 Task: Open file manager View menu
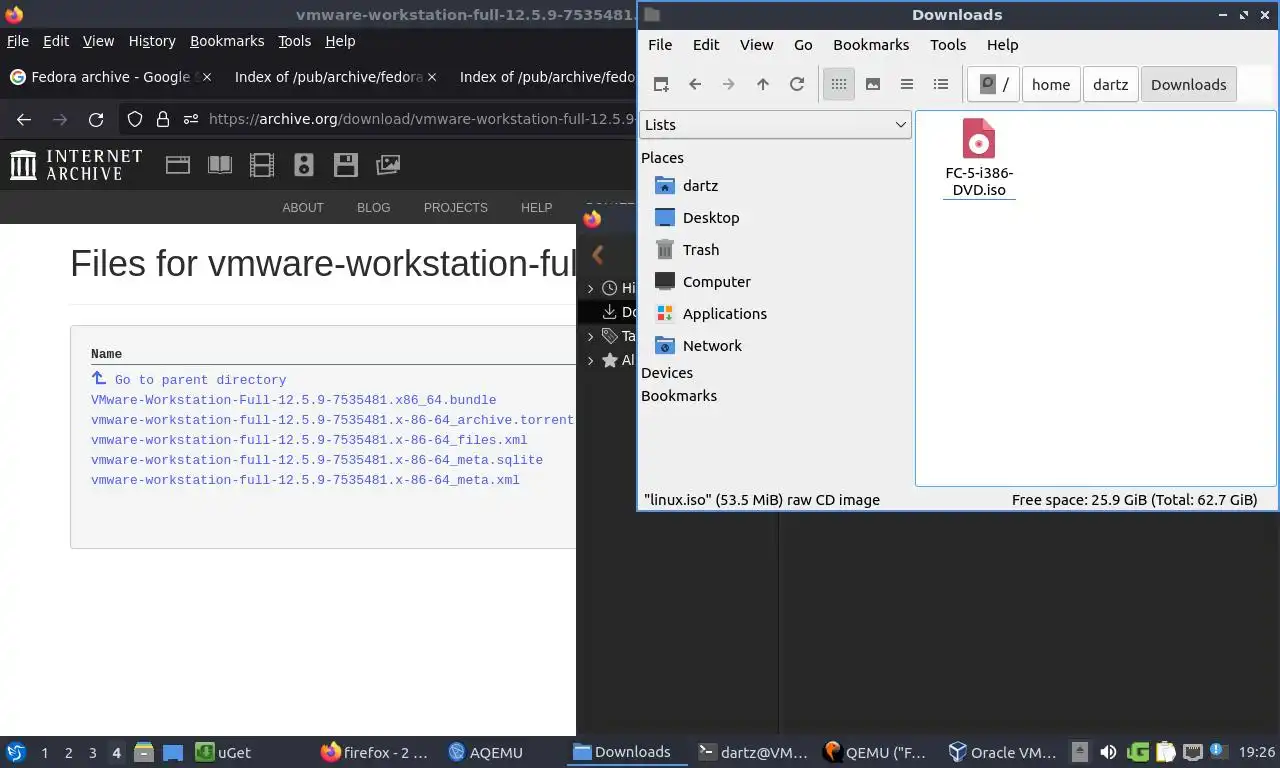pos(756,45)
